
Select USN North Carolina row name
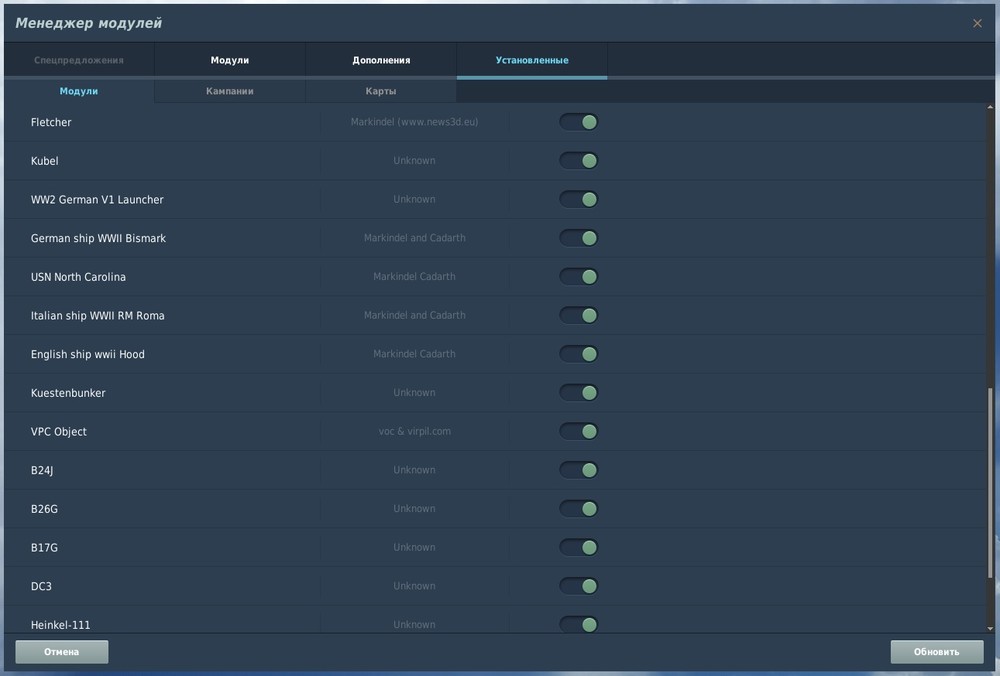(x=78, y=277)
